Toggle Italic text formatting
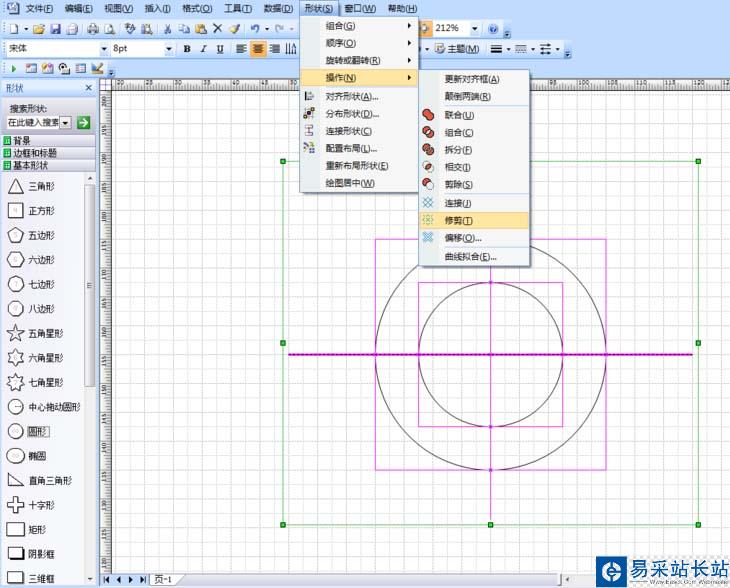Screen dimensions: 730x588 coord(204,48)
